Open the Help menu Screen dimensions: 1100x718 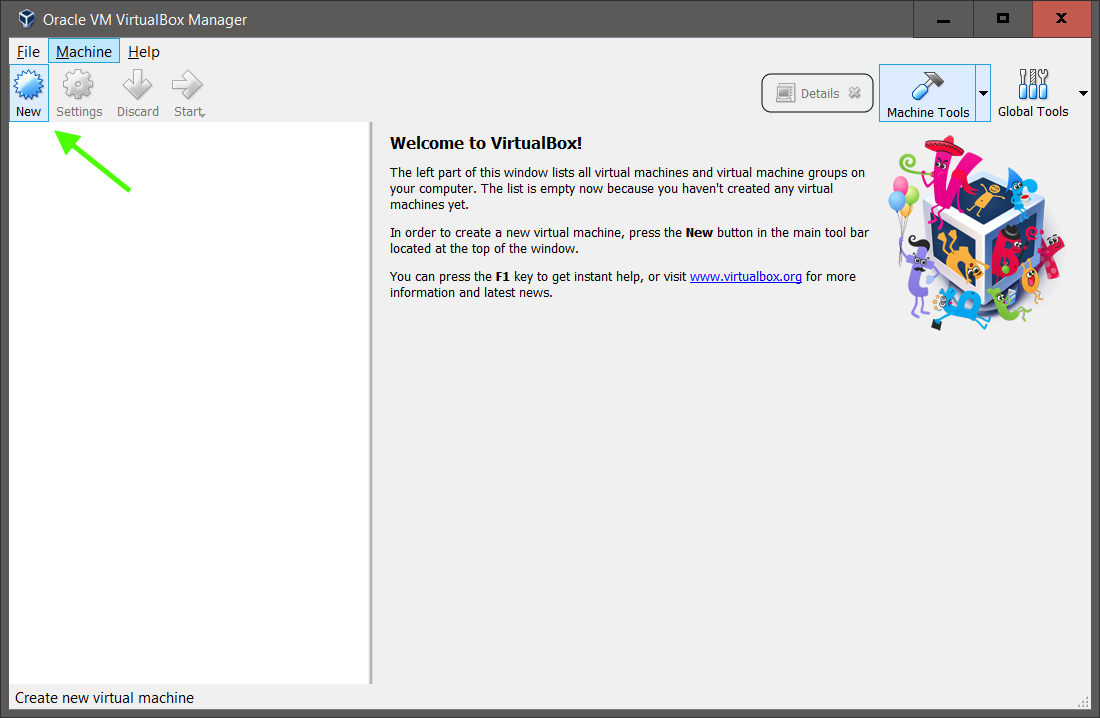(144, 52)
